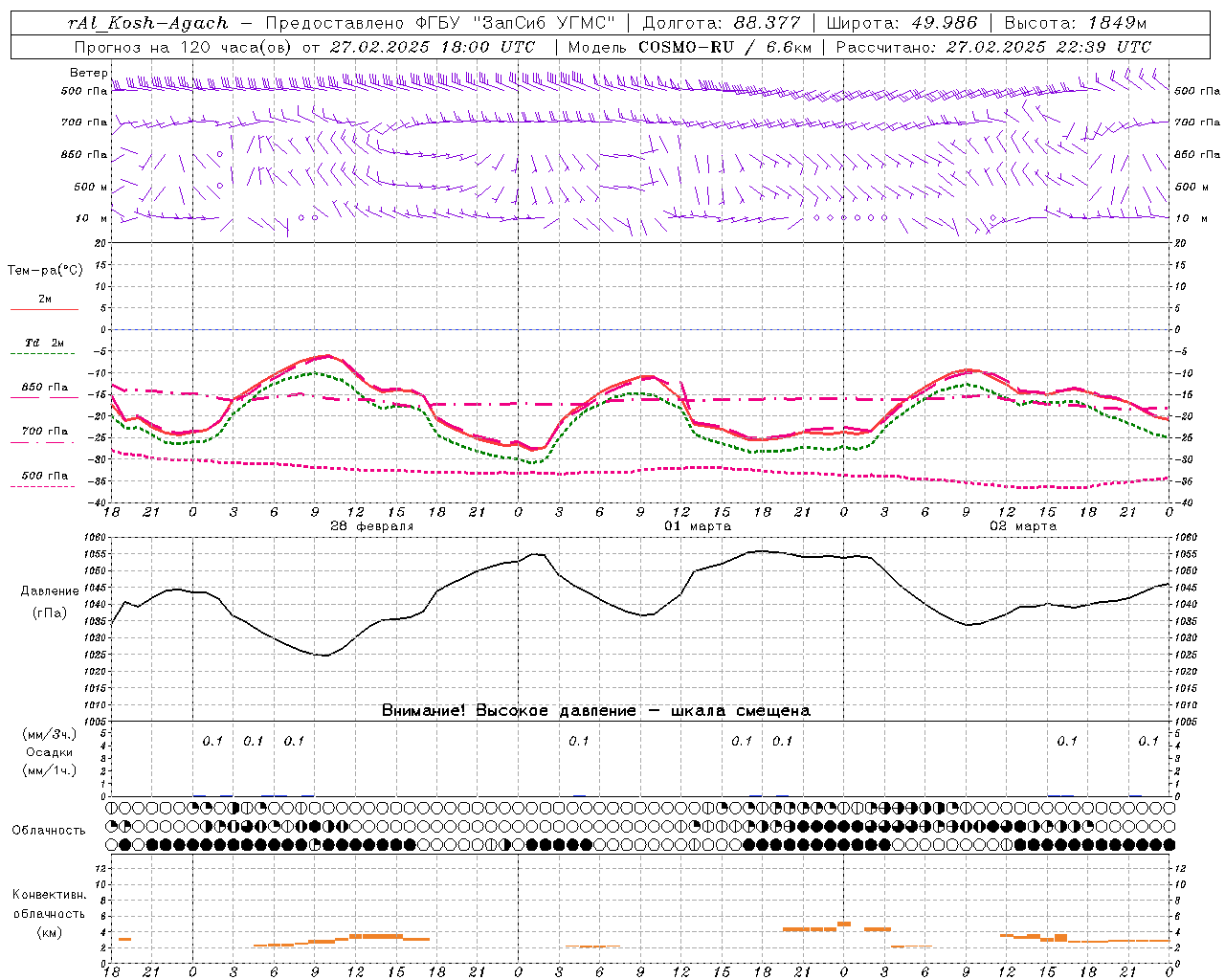The width and height of the screenshot is (1225, 980).
Task: Click the Конвективн. convective cloud label
Action: pos(49,895)
